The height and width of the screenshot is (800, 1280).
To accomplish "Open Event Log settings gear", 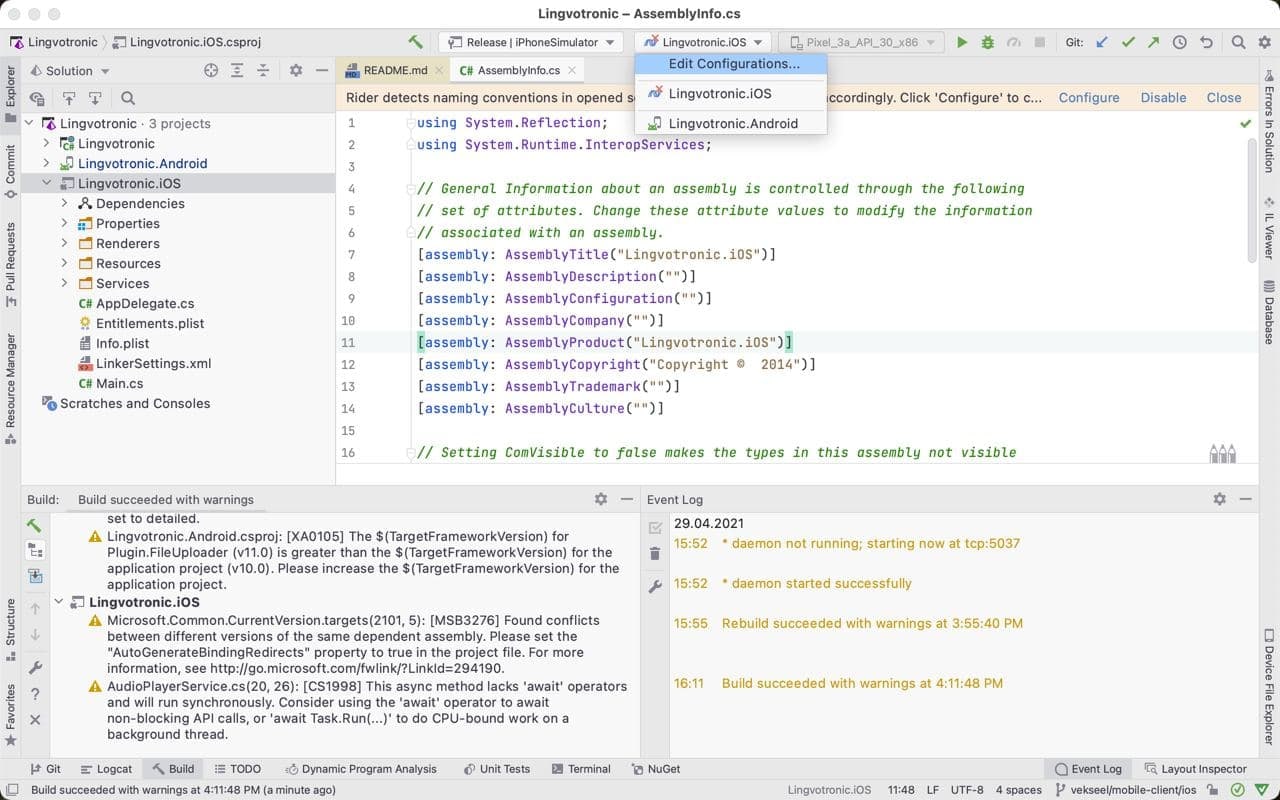I will click(1219, 498).
